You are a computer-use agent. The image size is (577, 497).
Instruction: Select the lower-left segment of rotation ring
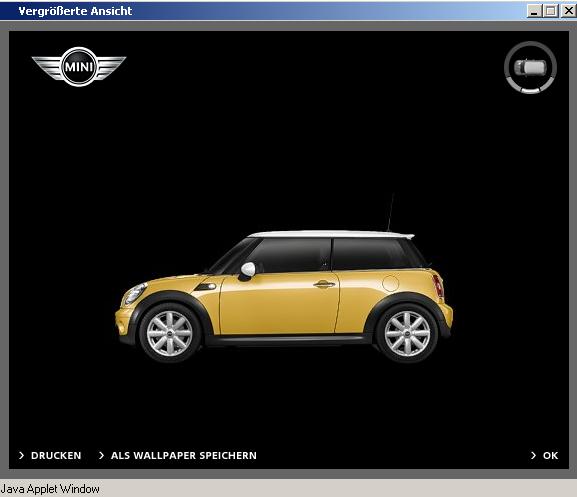[513, 83]
